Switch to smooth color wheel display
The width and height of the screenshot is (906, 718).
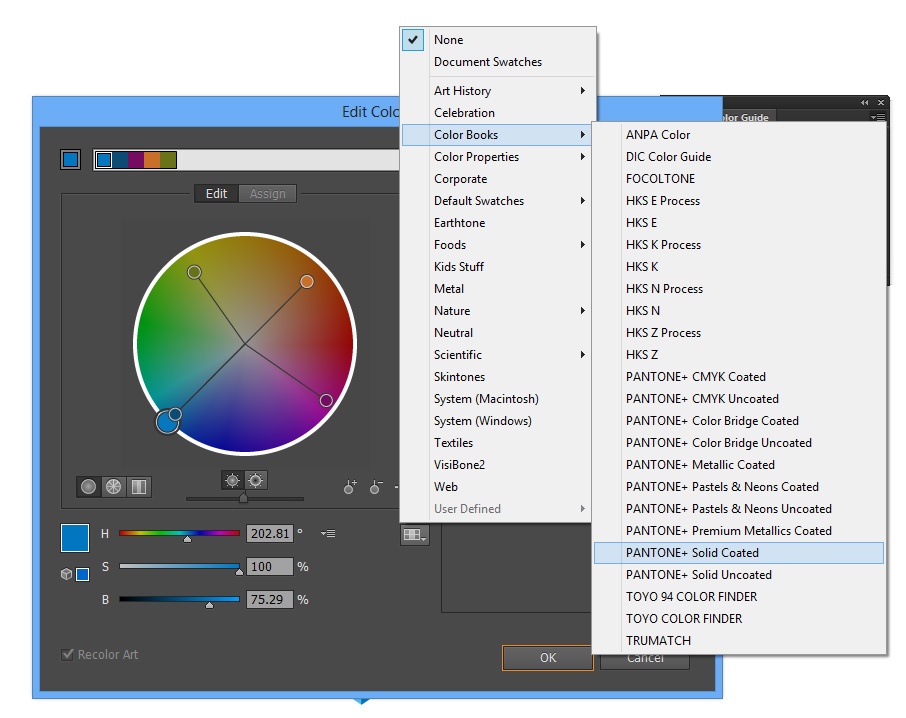(89, 486)
